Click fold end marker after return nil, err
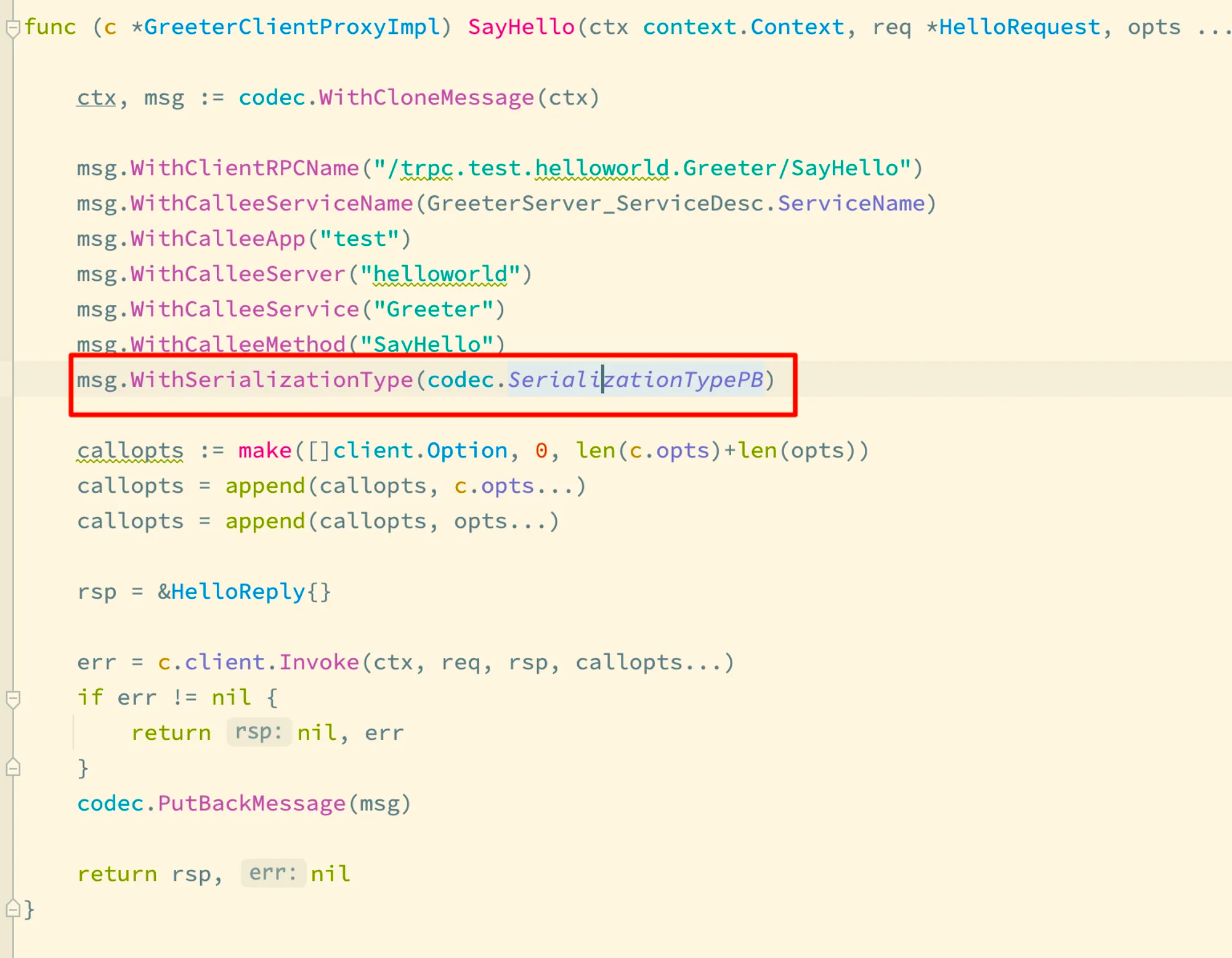The width and height of the screenshot is (1232, 958). tap(12, 768)
